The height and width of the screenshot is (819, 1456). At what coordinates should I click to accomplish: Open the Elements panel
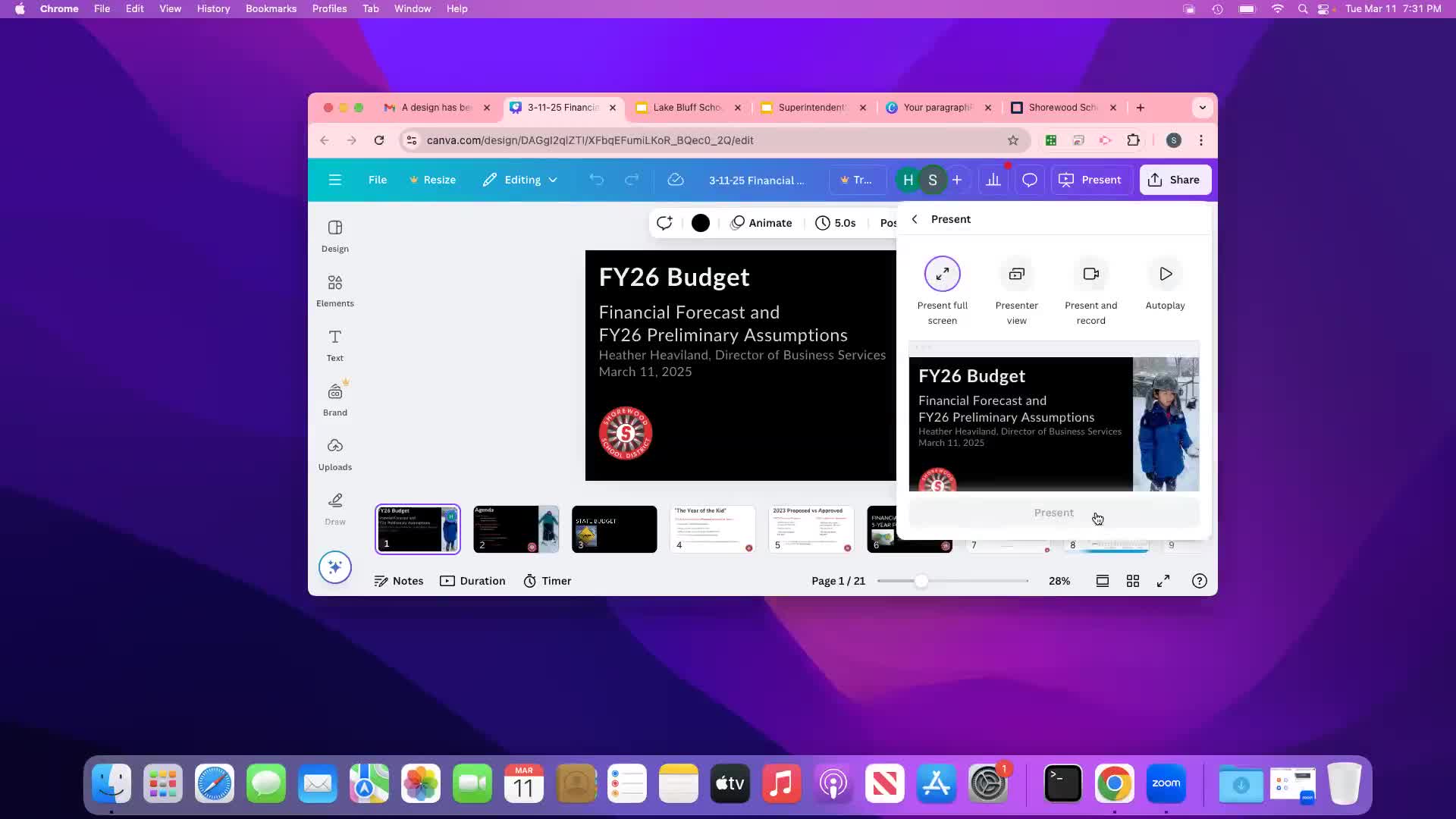pos(334,290)
